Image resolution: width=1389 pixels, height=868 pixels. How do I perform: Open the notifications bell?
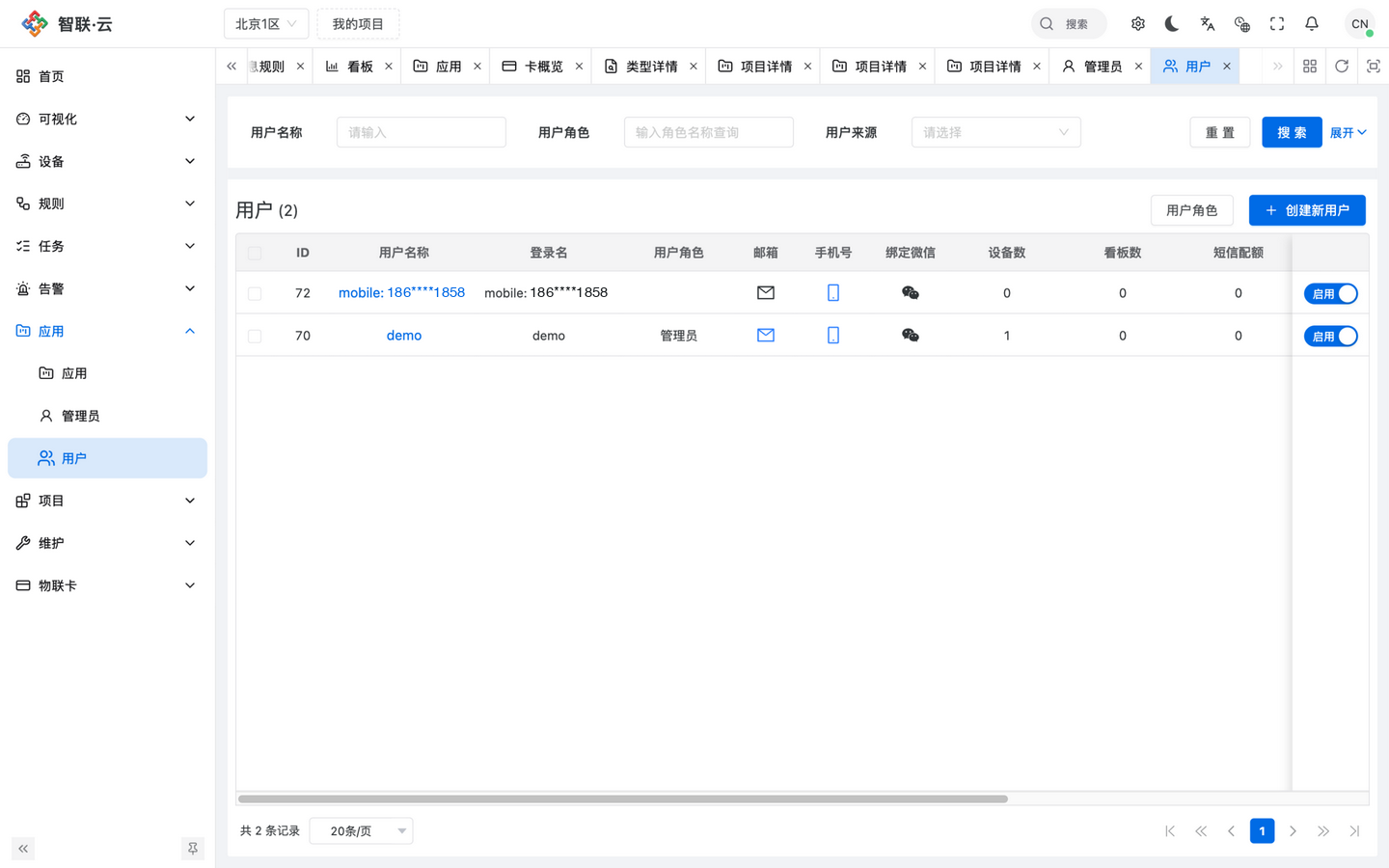(1312, 24)
